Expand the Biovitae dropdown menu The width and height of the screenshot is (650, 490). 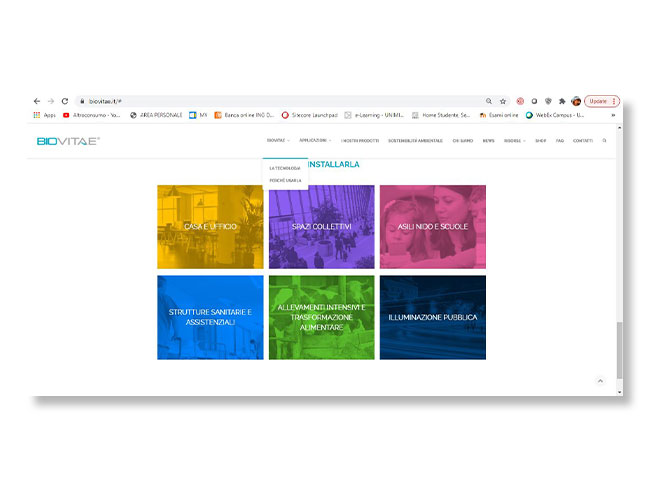(x=278, y=141)
